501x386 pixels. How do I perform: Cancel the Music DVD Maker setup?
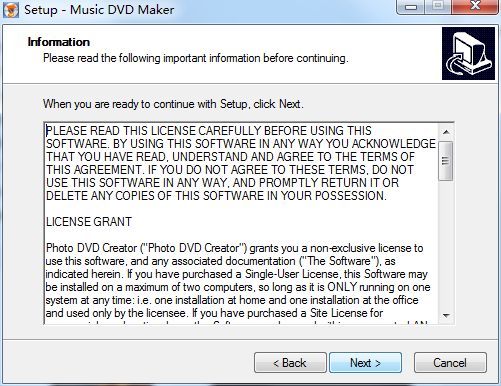pos(450,363)
